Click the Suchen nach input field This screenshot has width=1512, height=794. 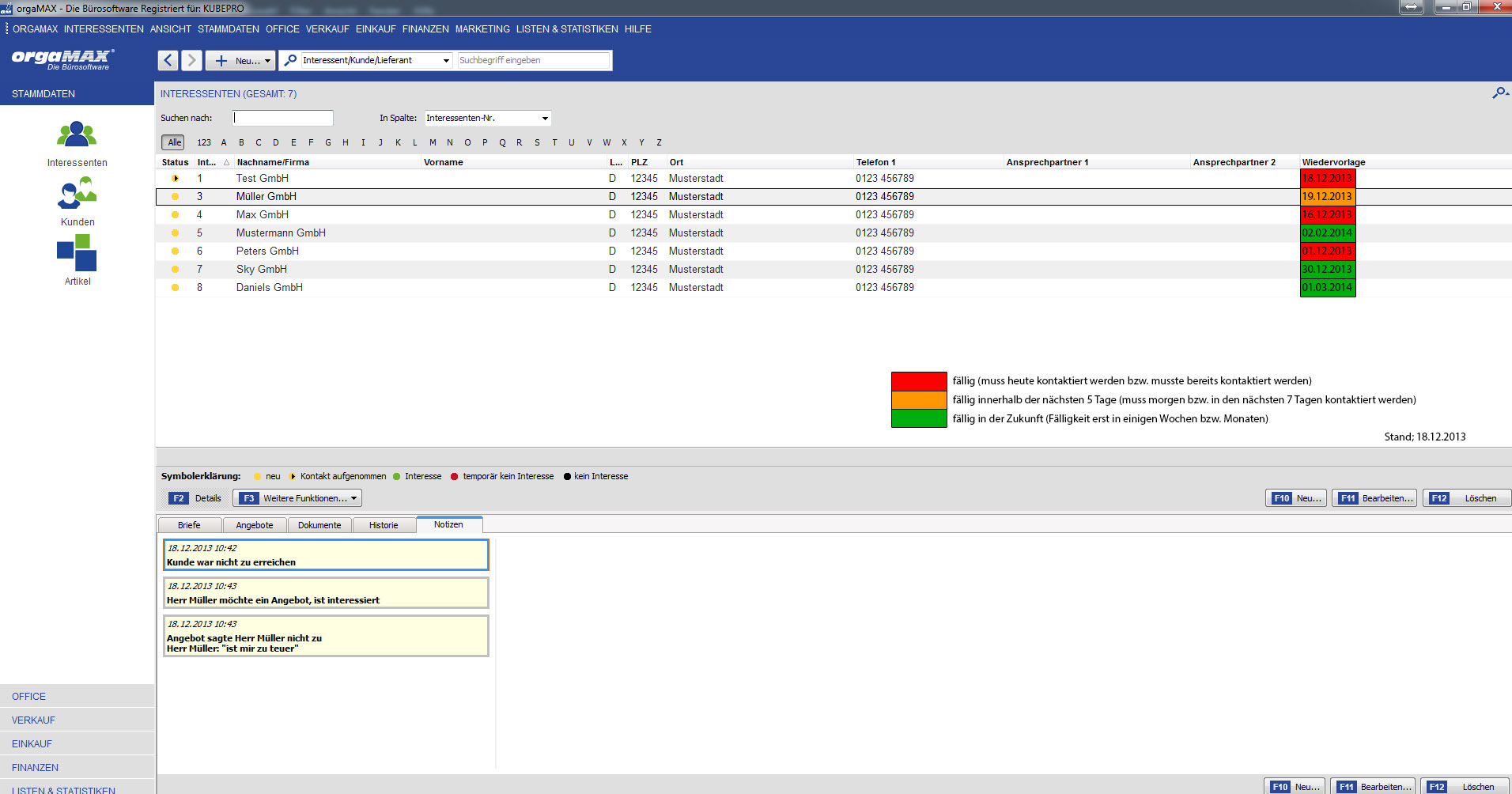tap(282, 118)
